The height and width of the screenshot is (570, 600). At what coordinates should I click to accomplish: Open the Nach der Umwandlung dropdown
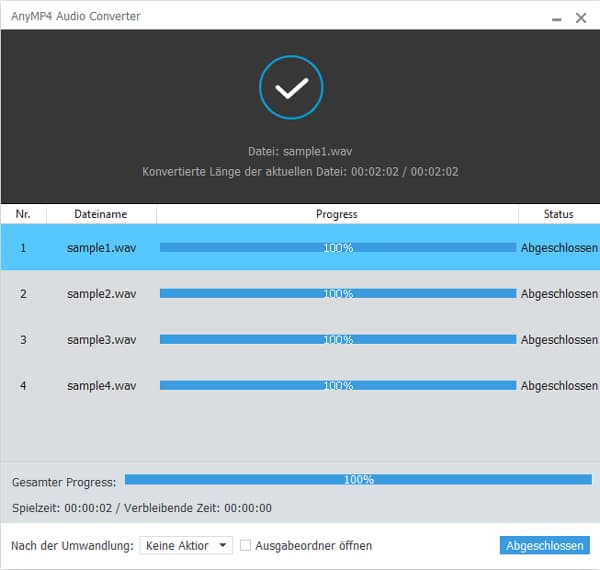tap(186, 545)
